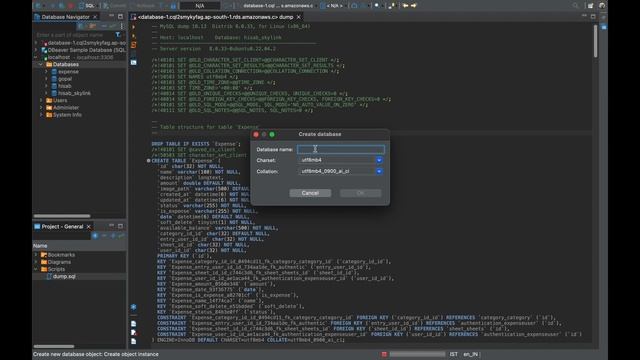This screenshot has height=360, width=640.
Task: Click the en_IN locale in status bar
Action: click(x=470, y=354)
